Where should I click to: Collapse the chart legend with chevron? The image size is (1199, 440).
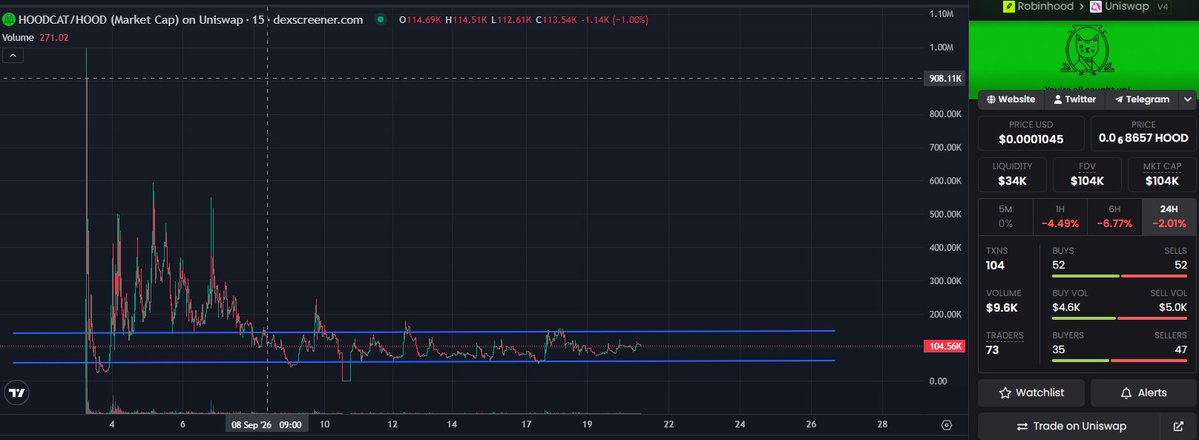click(13, 55)
